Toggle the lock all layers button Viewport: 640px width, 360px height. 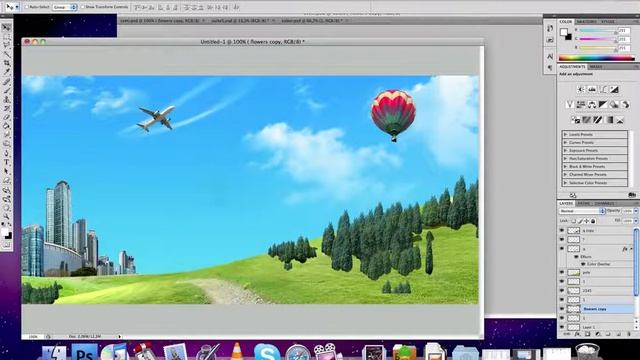[593, 221]
